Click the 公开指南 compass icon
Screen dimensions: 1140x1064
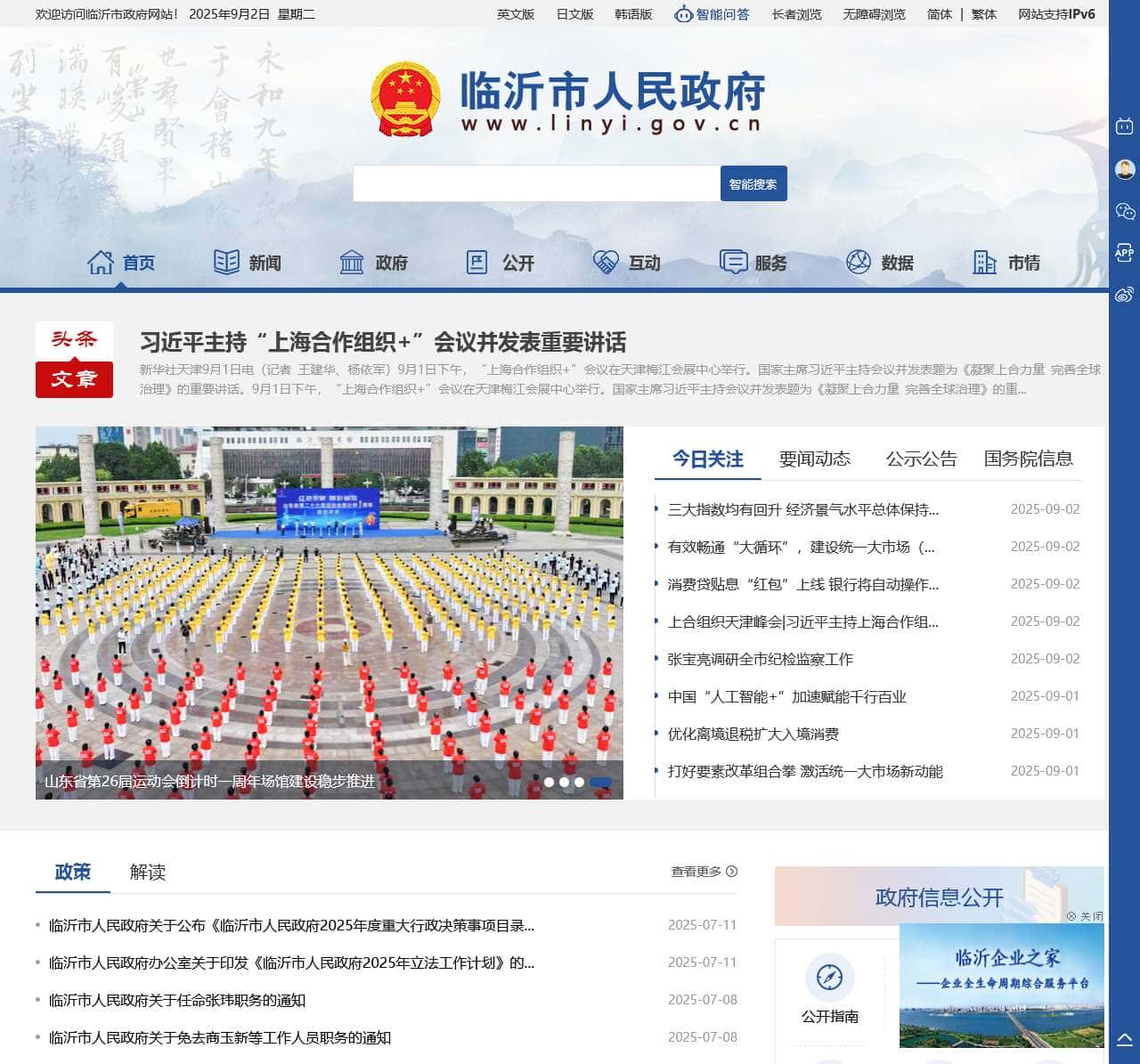tap(829, 978)
